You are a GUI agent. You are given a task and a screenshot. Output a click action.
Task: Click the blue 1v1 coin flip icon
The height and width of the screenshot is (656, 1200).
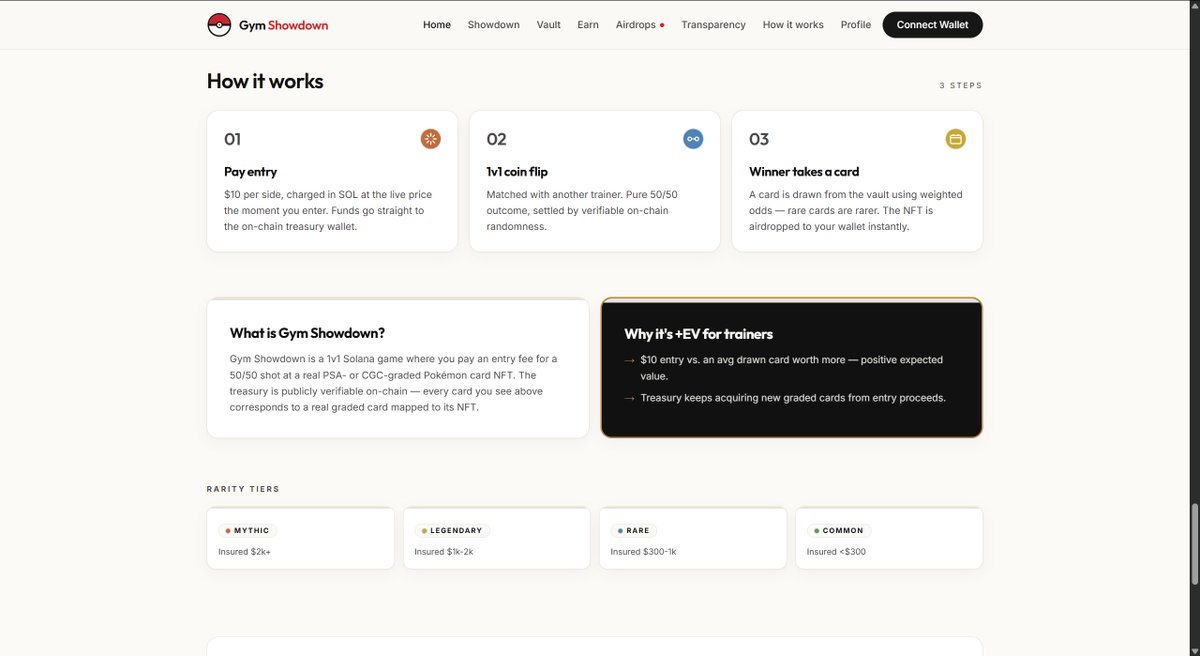(693, 139)
